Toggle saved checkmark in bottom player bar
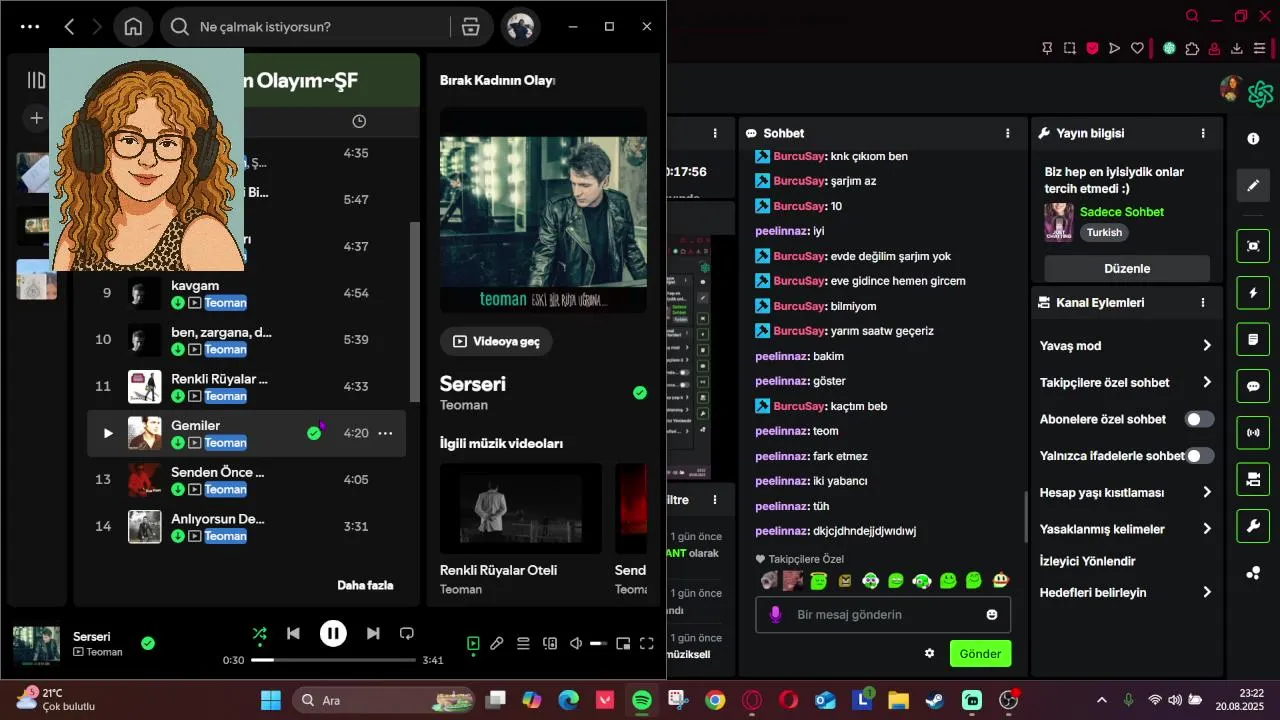 pos(148,643)
